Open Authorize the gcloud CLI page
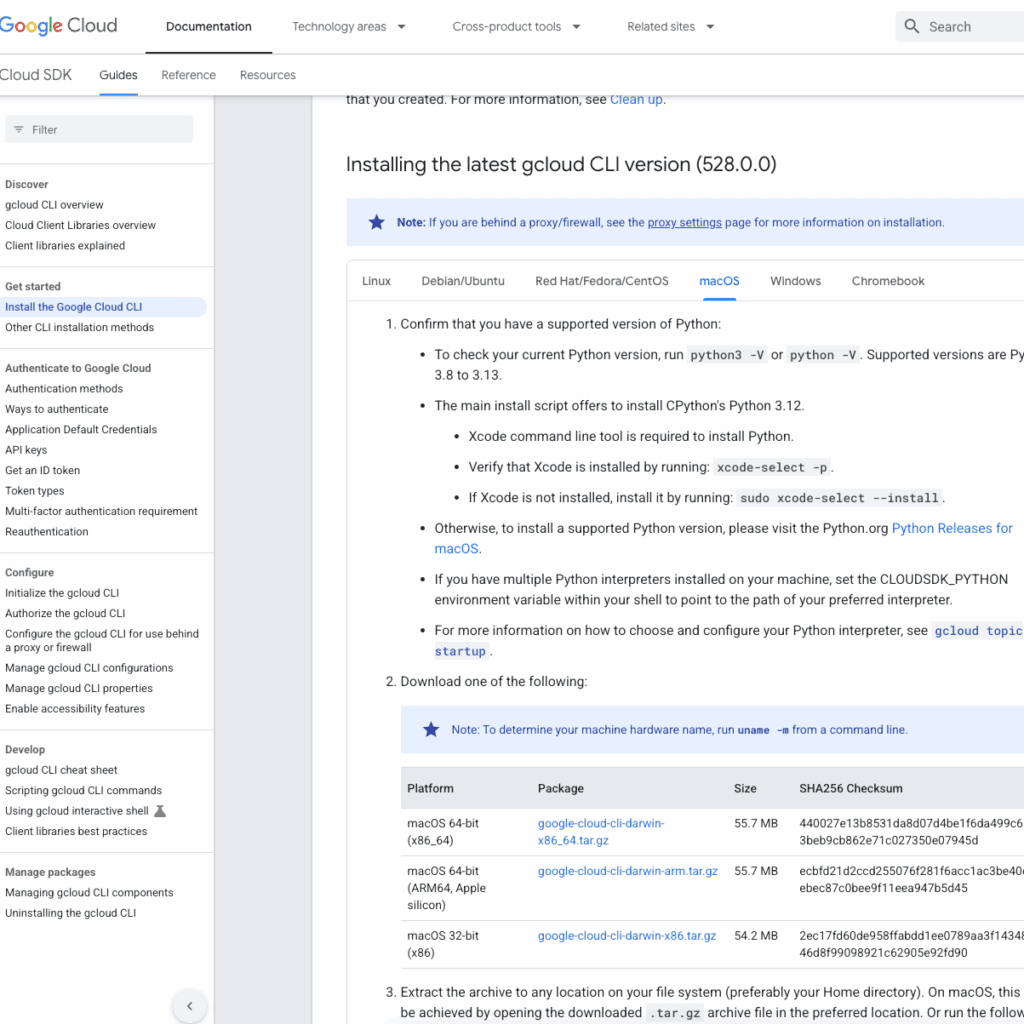This screenshot has width=1024, height=1024. point(65,613)
